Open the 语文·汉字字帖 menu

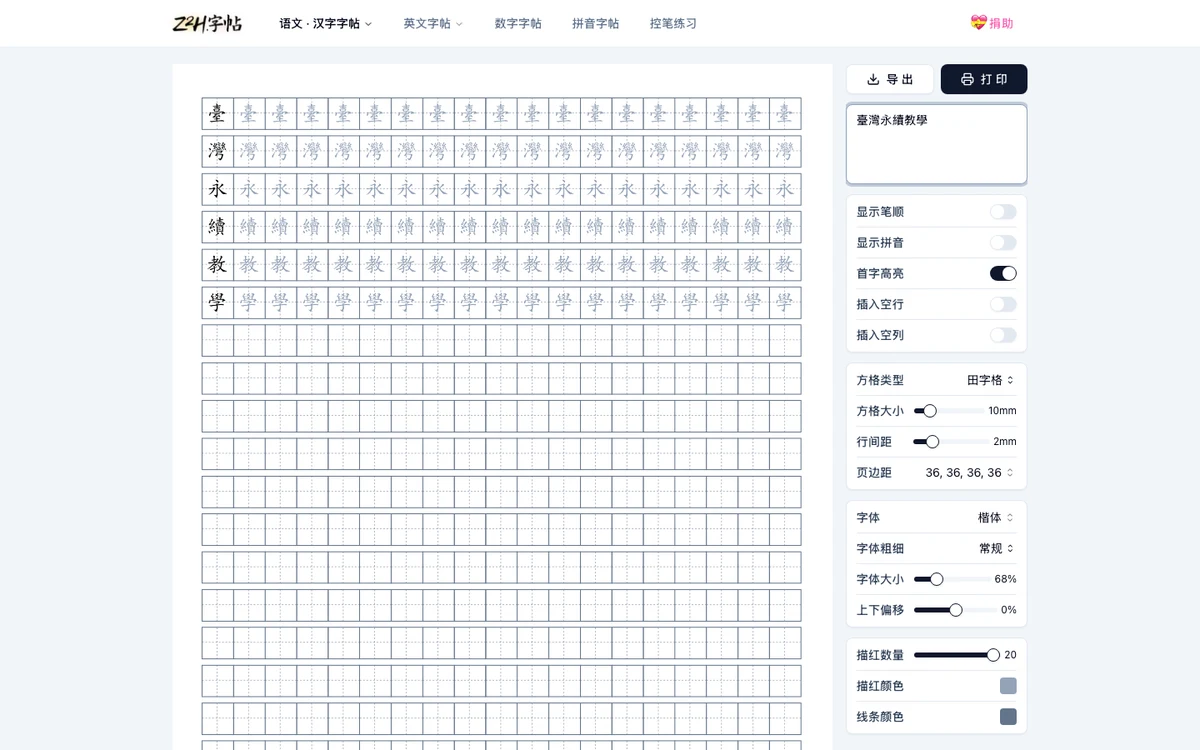[326, 23]
